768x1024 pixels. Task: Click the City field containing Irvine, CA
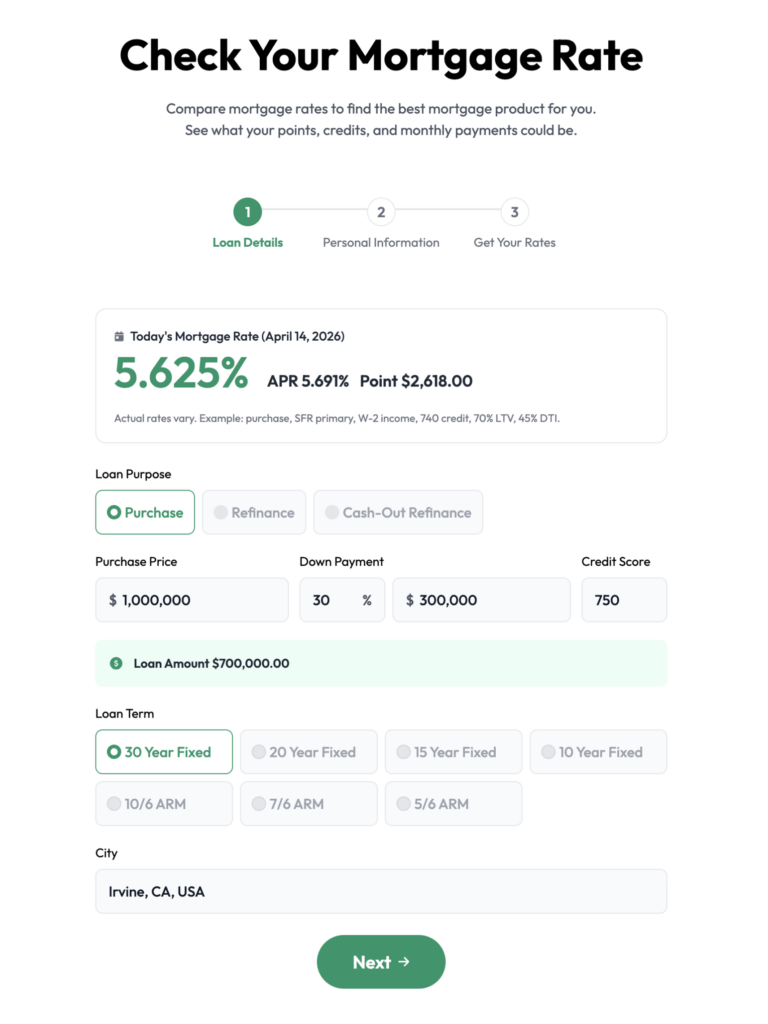(x=381, y=891)
